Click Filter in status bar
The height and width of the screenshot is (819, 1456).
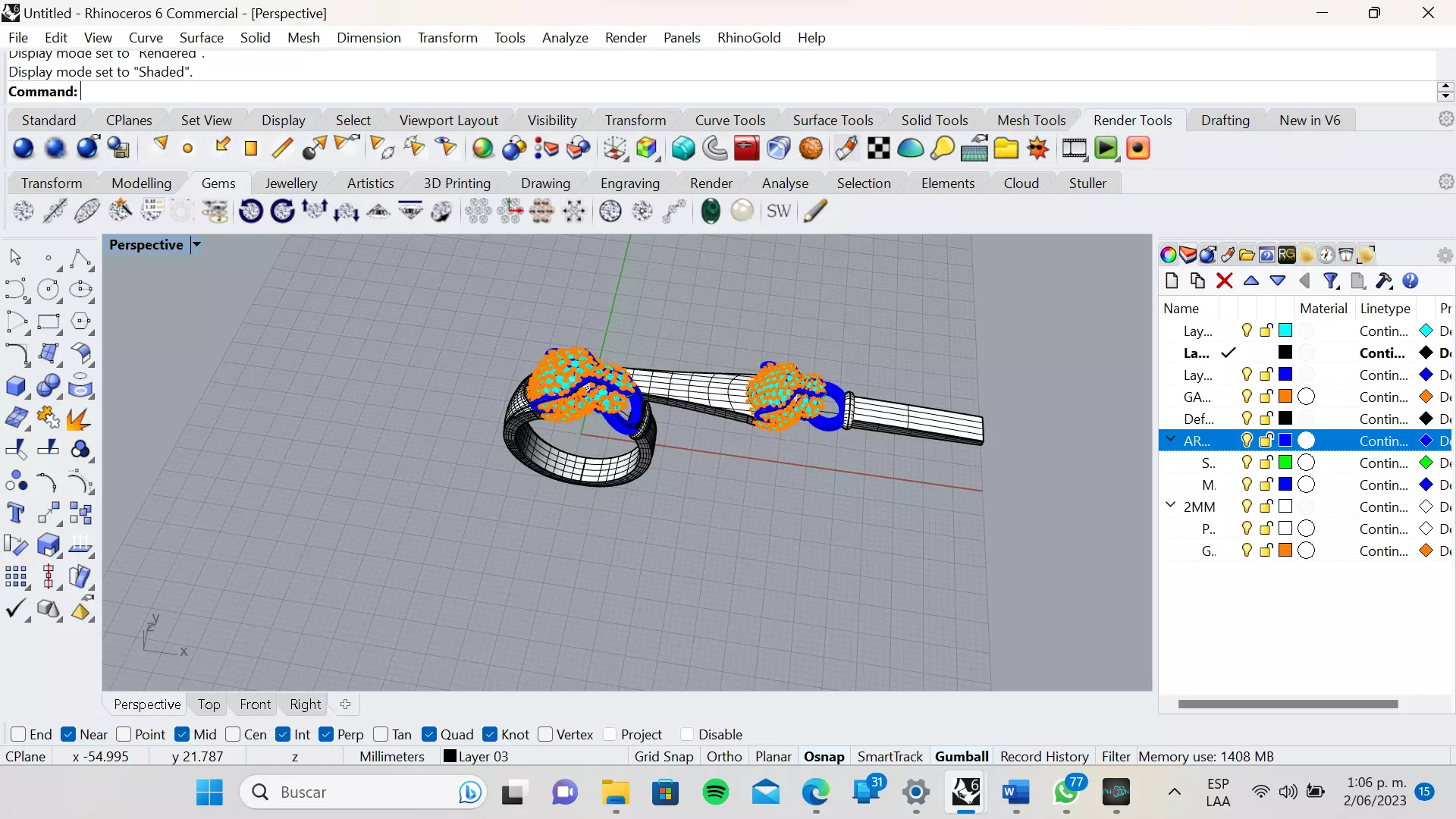click(1116, 756)
